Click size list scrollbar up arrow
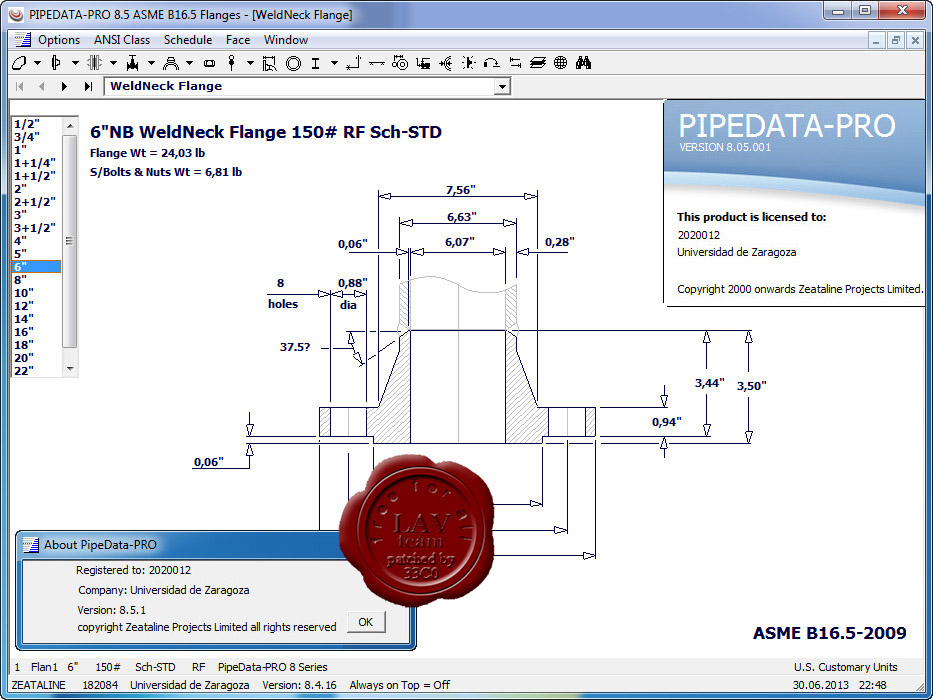This screenshot has width=933, height=700. [x=70, y=126]
